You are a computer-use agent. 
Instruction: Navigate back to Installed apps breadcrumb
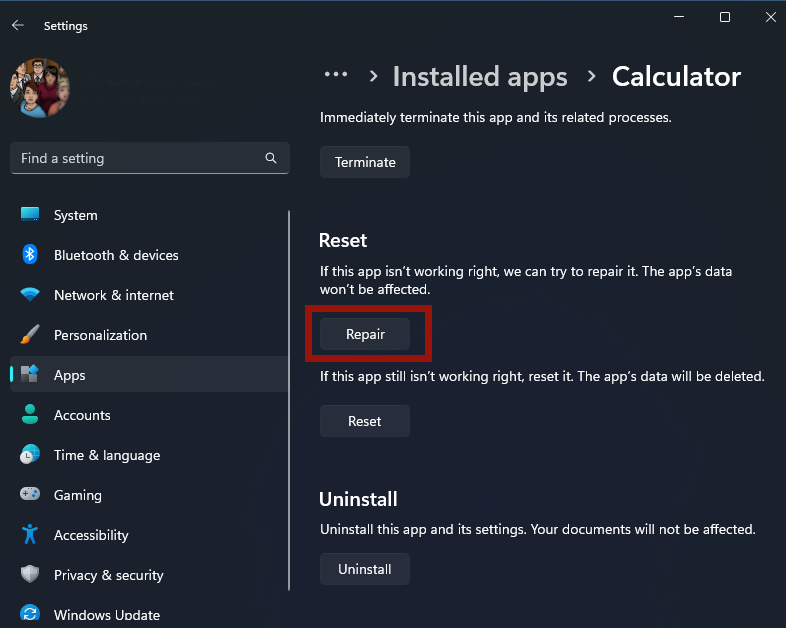[x=480, y=77]
